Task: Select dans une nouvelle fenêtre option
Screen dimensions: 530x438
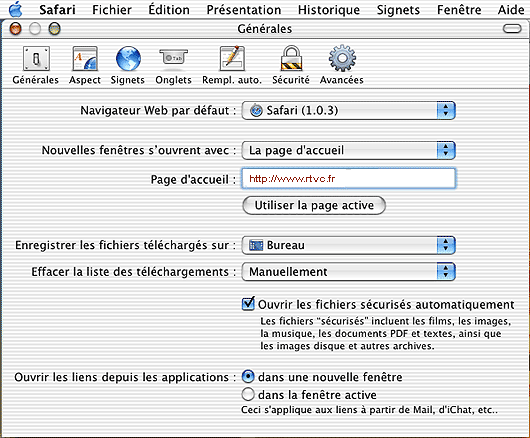Action: 248,376
